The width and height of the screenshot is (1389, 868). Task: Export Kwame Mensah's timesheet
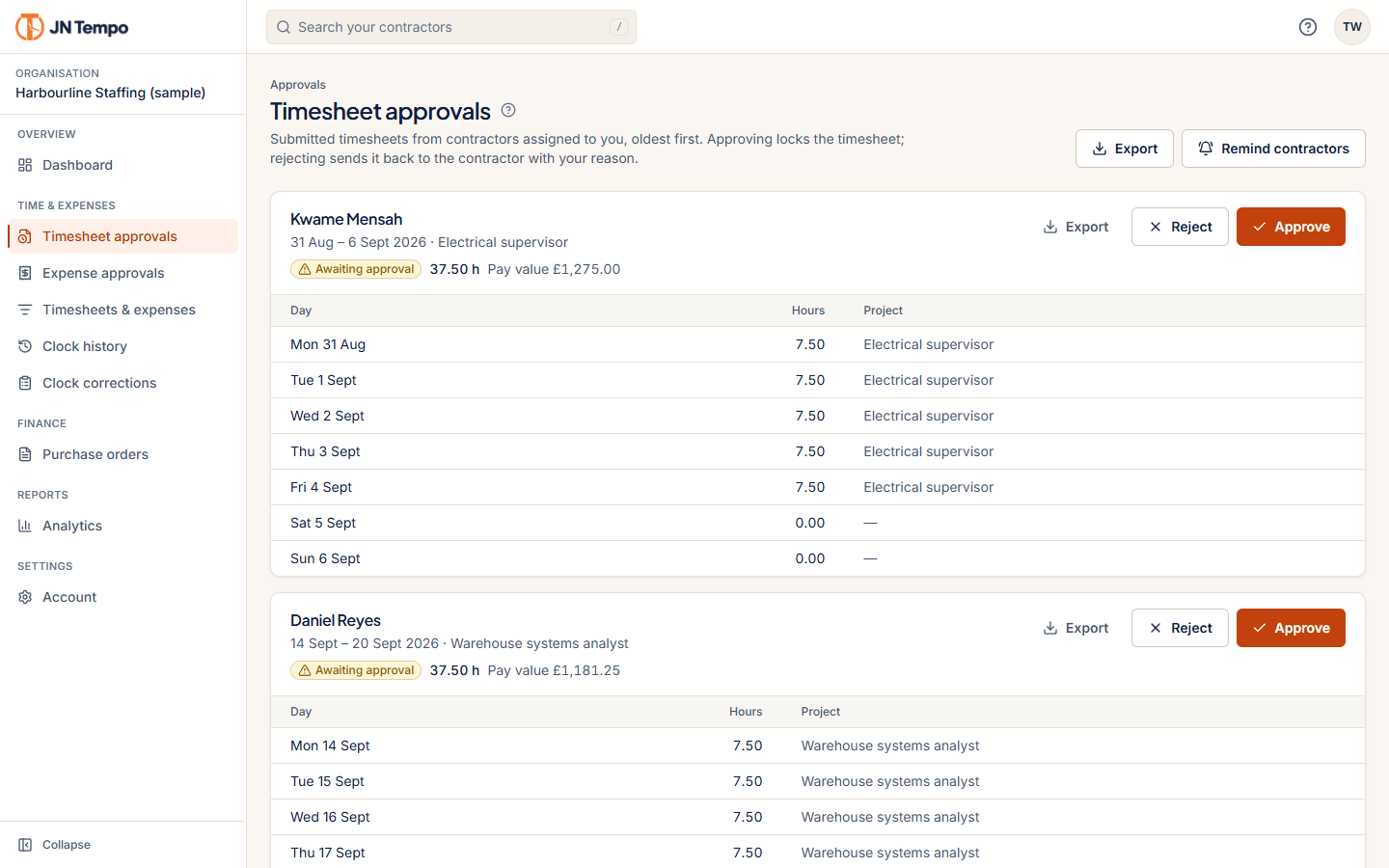pos(1076,227)
